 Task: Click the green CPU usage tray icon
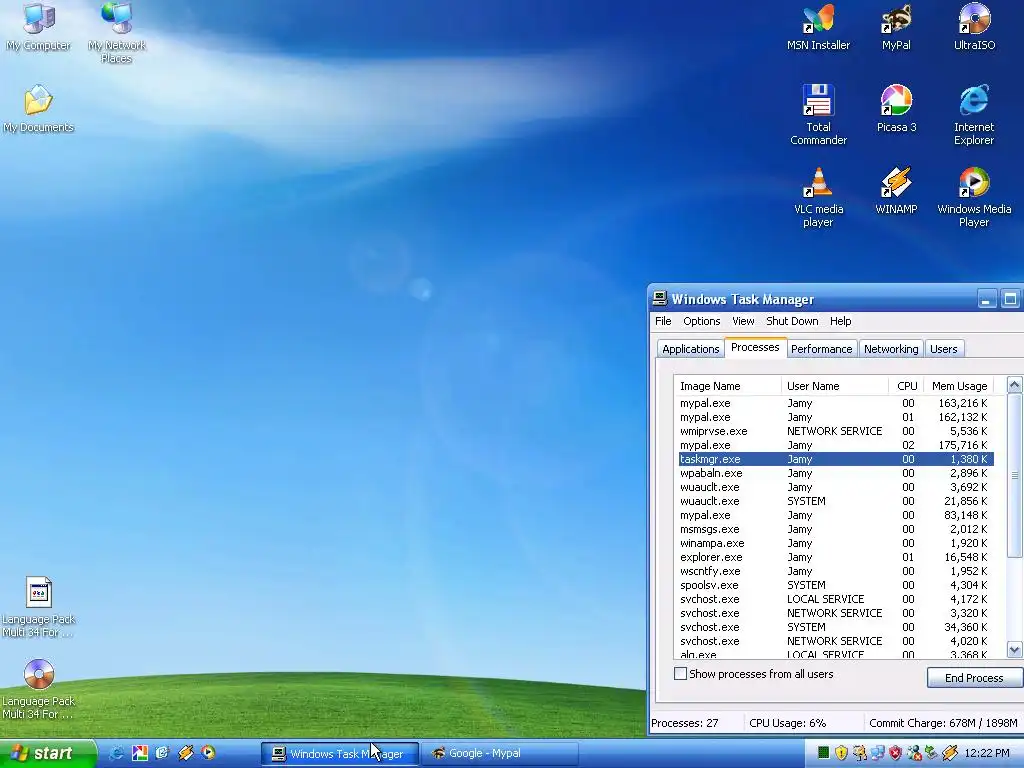coord(824,753)
